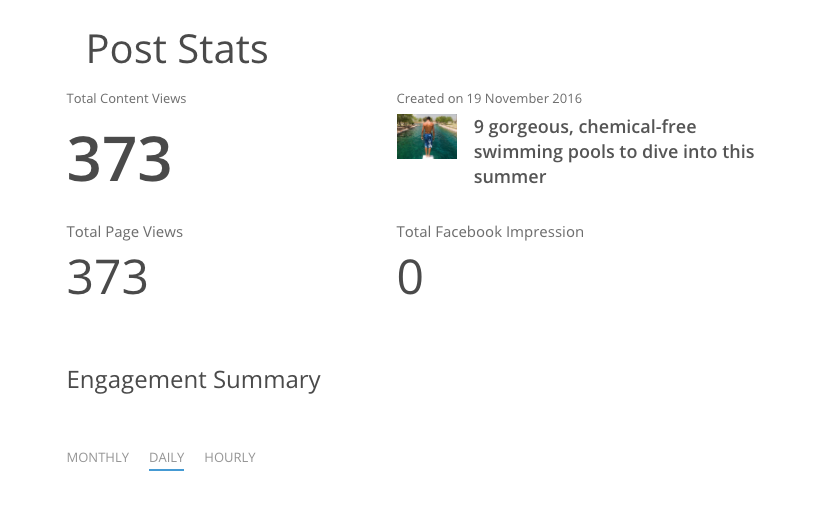Click the word 'summer' ending the article title
Viewport: 827px width, 523px height.
(510, 177)
